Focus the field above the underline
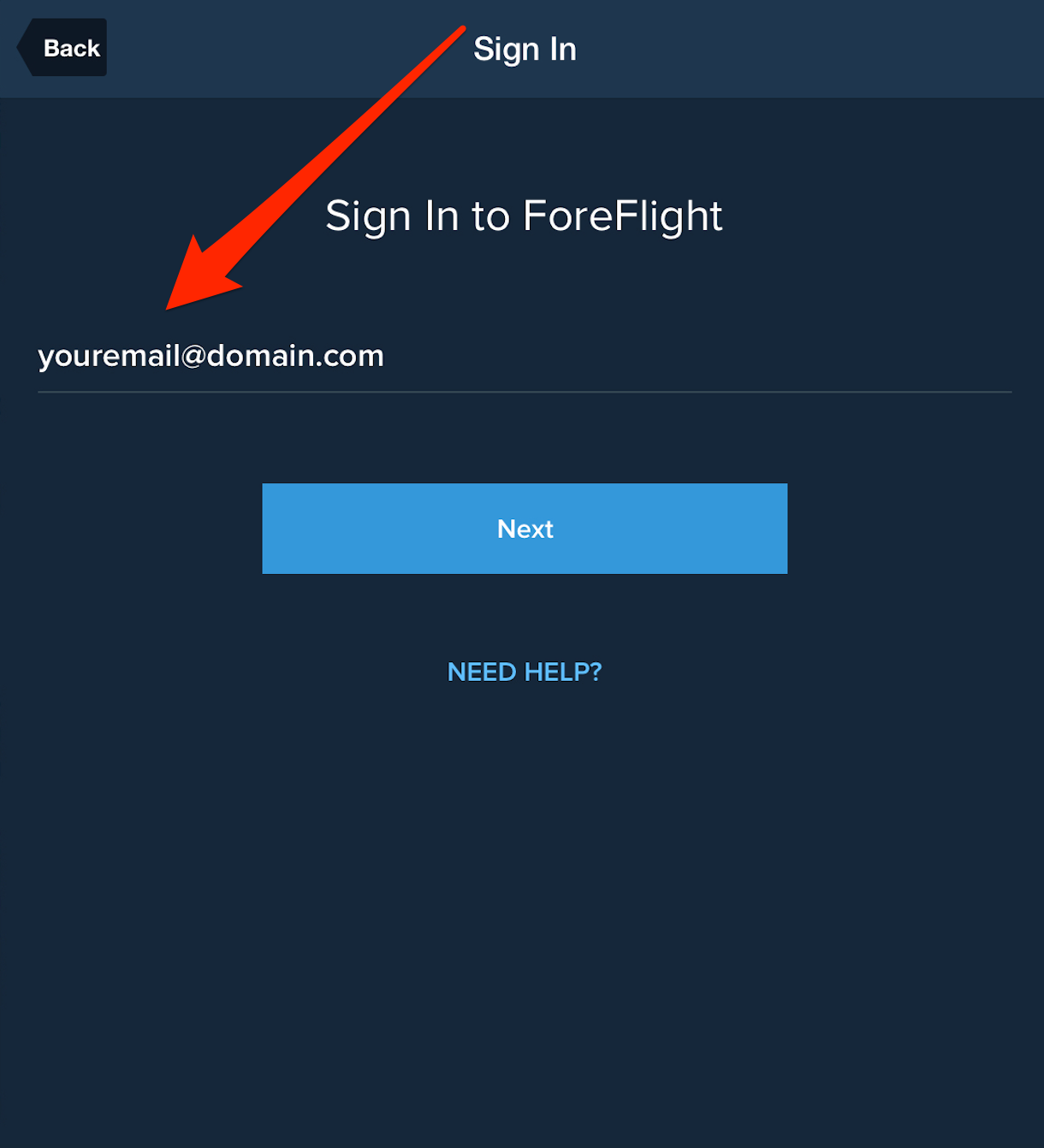Image resolution: width=1044 pixels, height=1148 pixels. pos(525,356)
